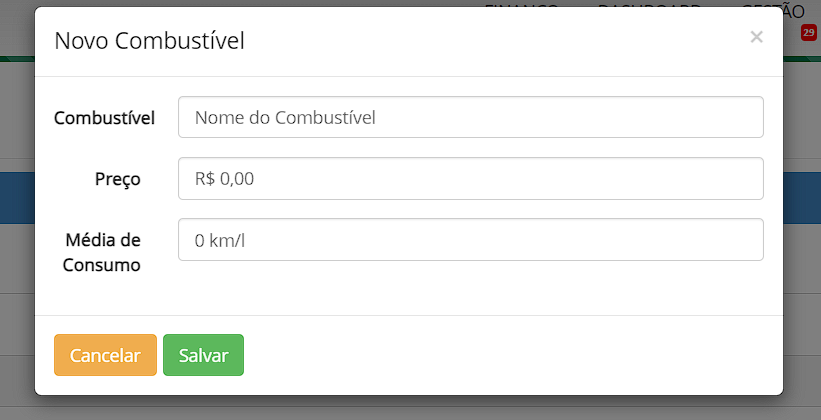Open the GESTÃO menu in the navbar

coord(772,9)
